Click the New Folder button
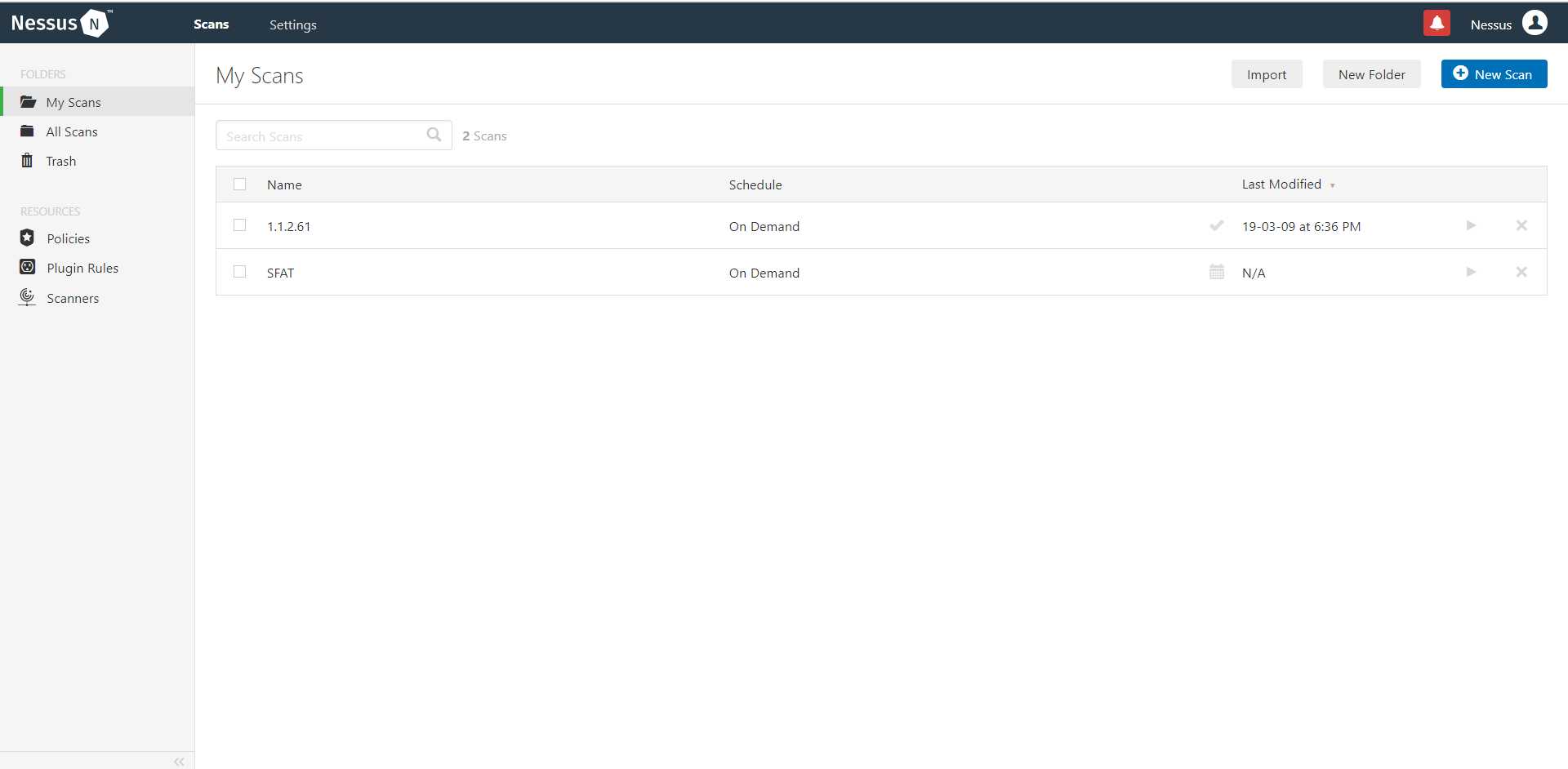Viewport: 1568px width, 769px height. pyautogui.click(x=1371, y=74)
